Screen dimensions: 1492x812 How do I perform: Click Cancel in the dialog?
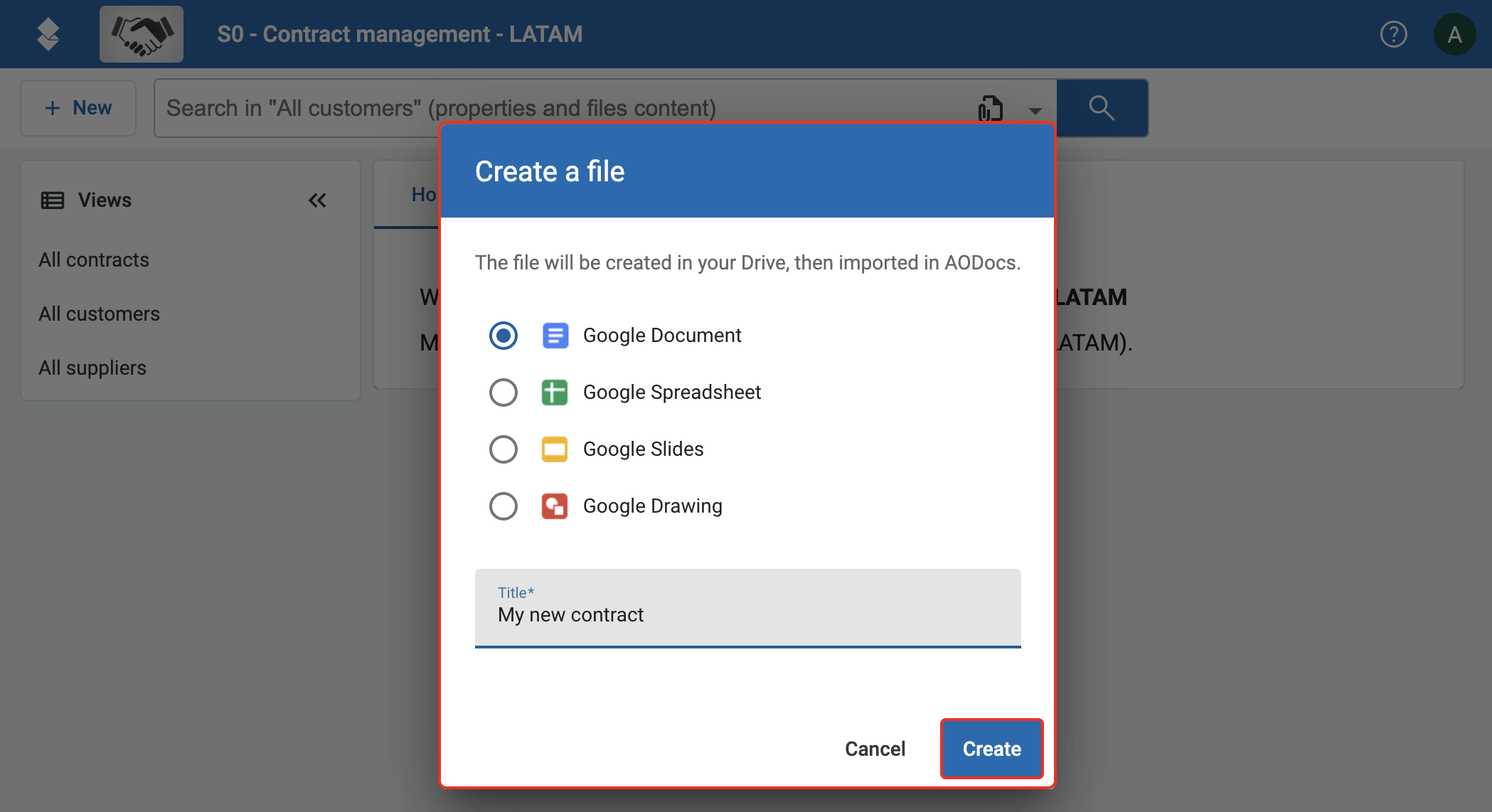pos(875,749)
